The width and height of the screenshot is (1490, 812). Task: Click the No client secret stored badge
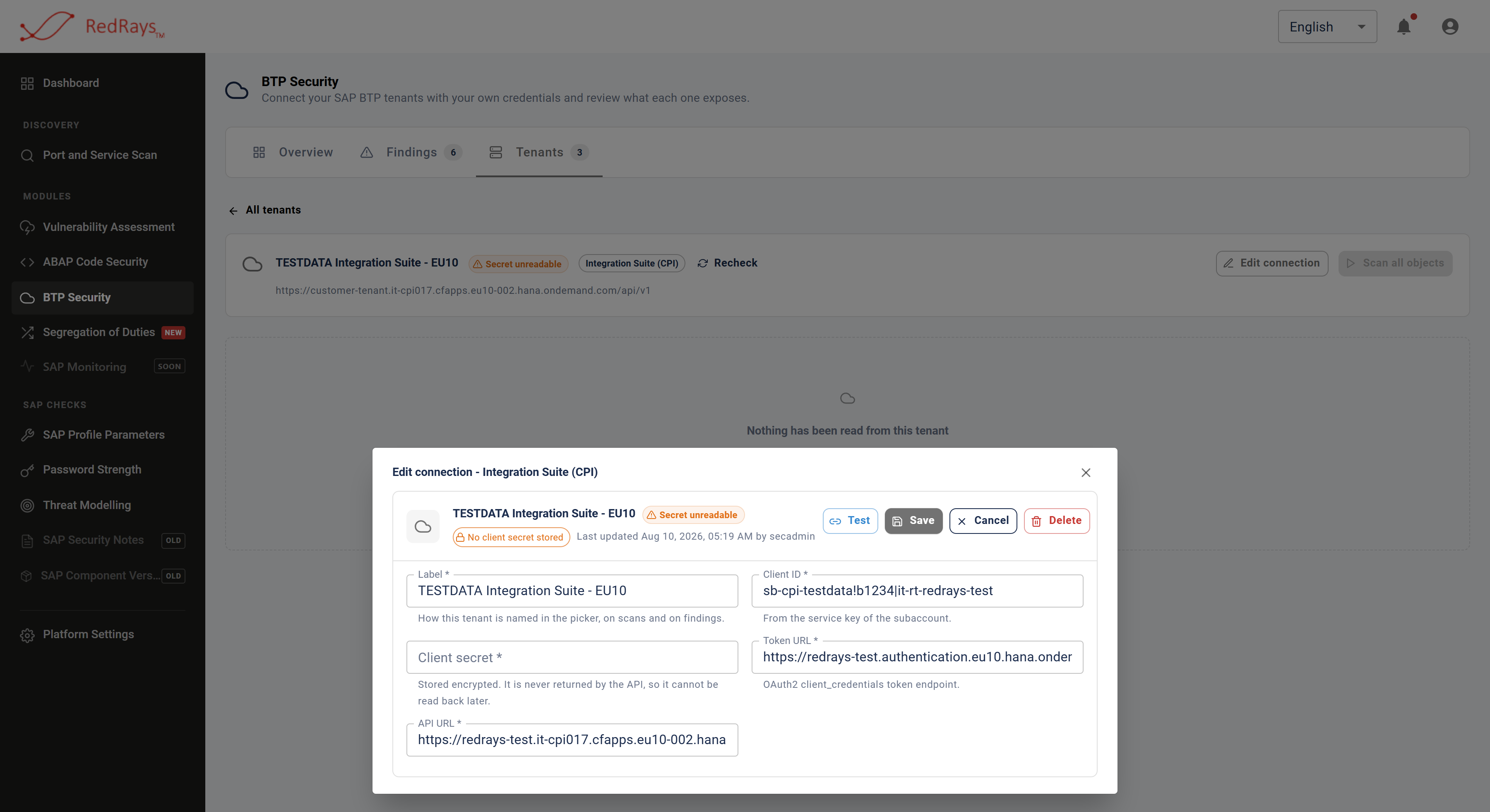[511, 537]
